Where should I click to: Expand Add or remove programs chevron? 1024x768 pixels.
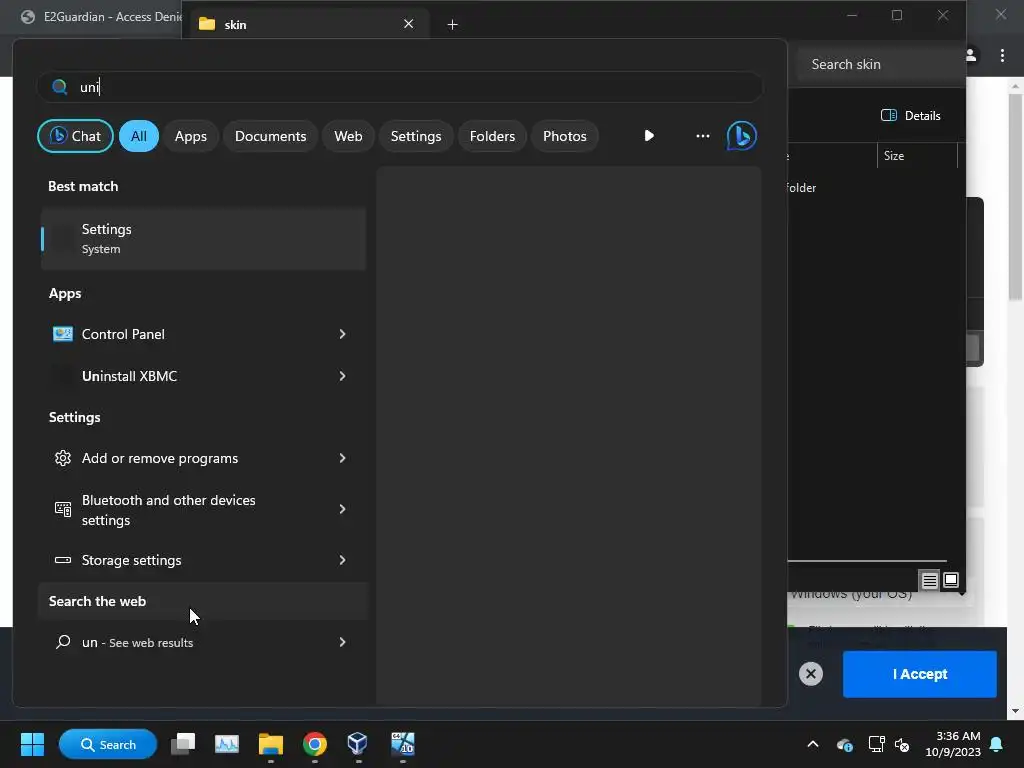click(342, 458)
